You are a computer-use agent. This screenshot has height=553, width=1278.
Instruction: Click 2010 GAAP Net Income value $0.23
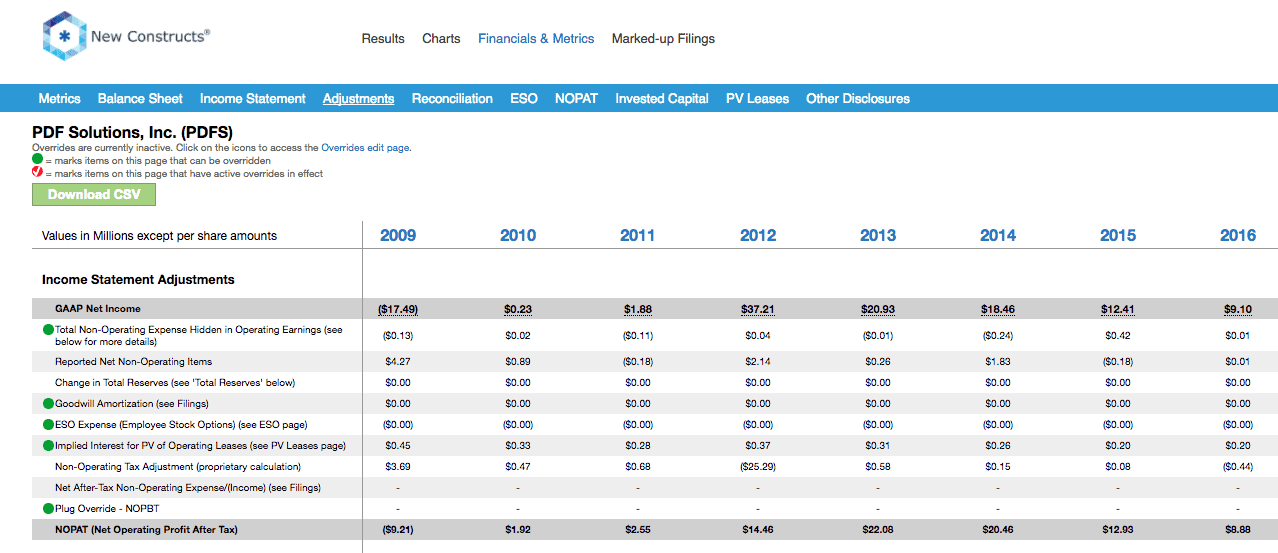pyautogui.click(x=518, y=309)
